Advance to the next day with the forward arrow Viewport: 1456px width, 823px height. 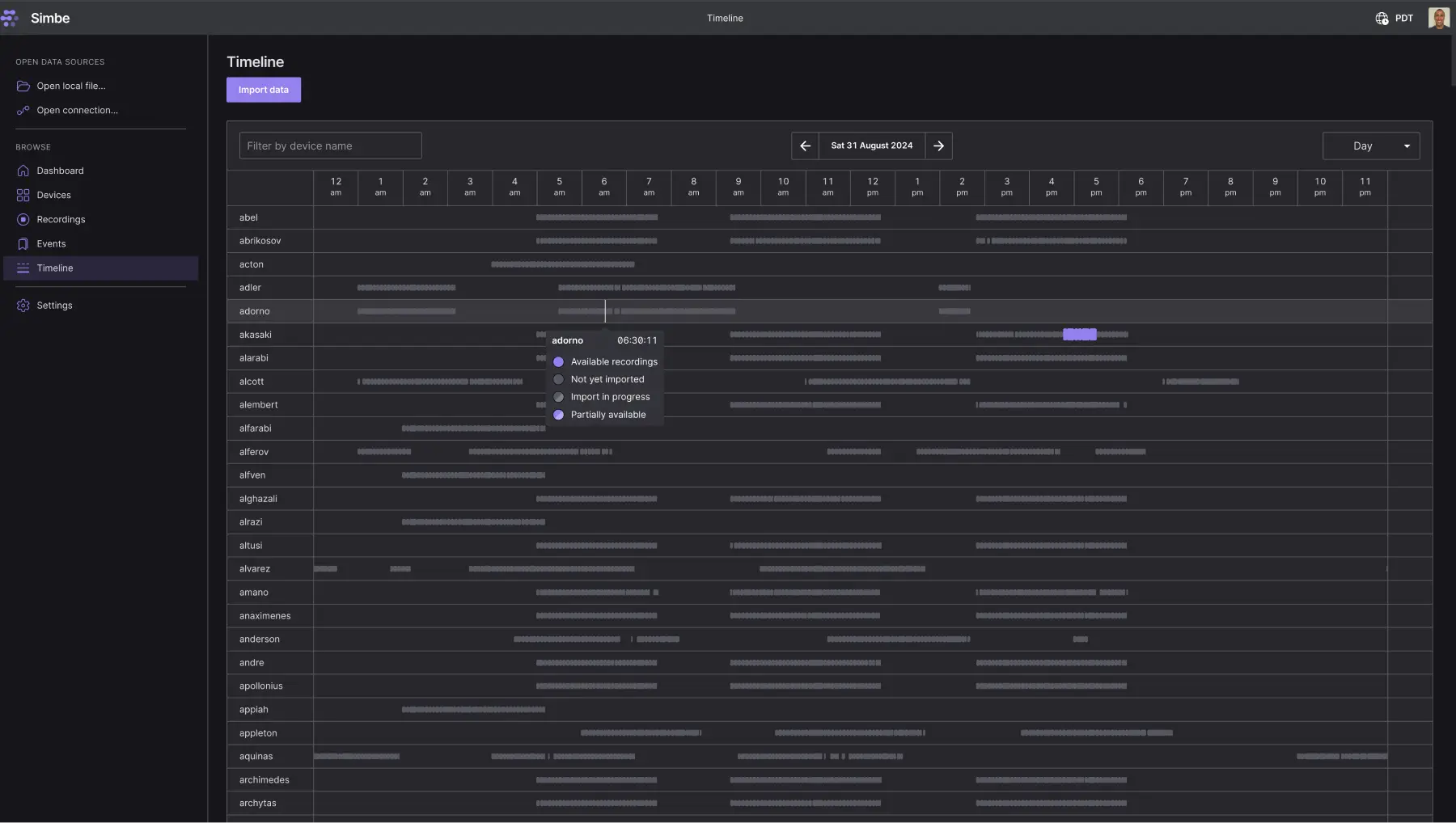click(940, 146)
